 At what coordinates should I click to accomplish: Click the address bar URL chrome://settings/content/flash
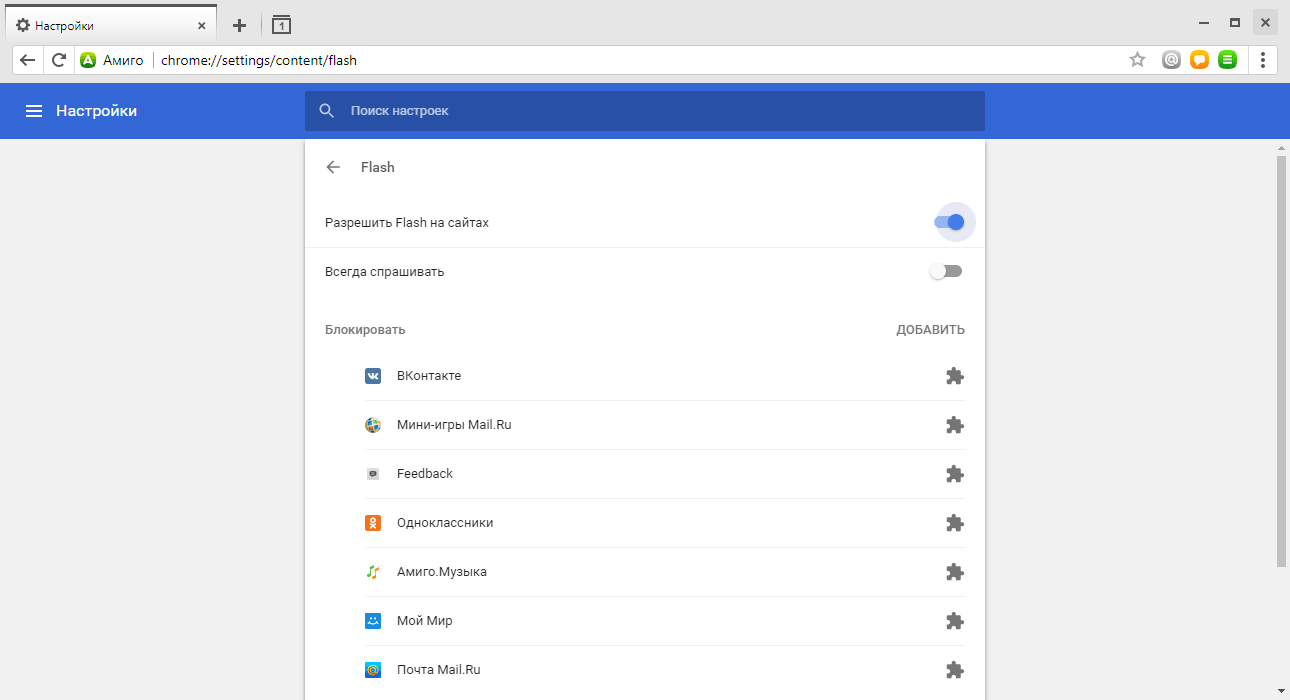[x=259, y=60]
